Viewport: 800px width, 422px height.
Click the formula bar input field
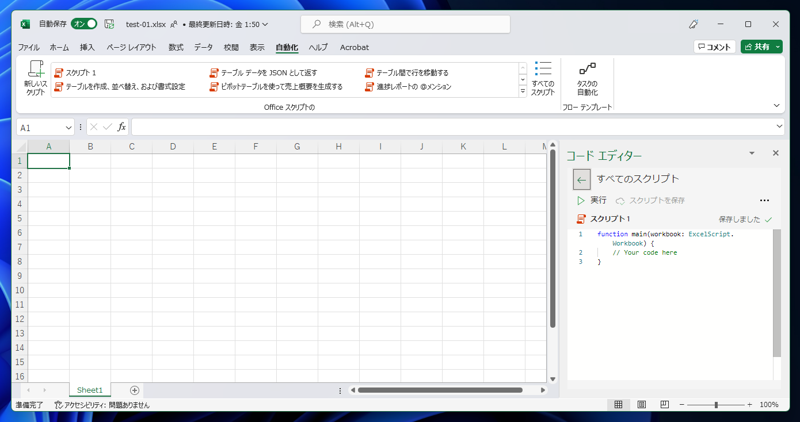coord(453,127)
